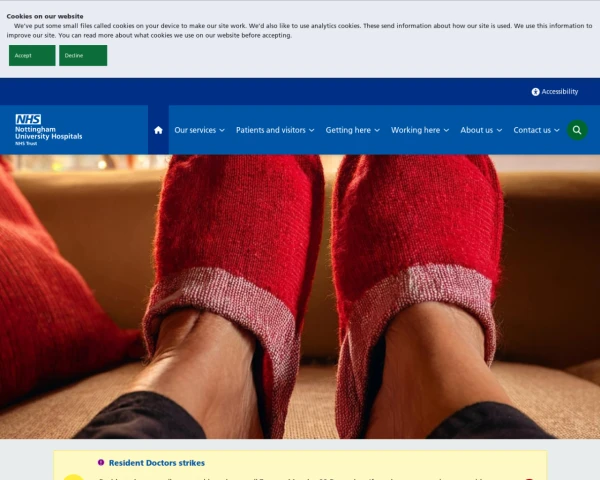The image size is (600, 480).
Task: Click the Contact us chevron arrow
Action: tap(557, 130)
